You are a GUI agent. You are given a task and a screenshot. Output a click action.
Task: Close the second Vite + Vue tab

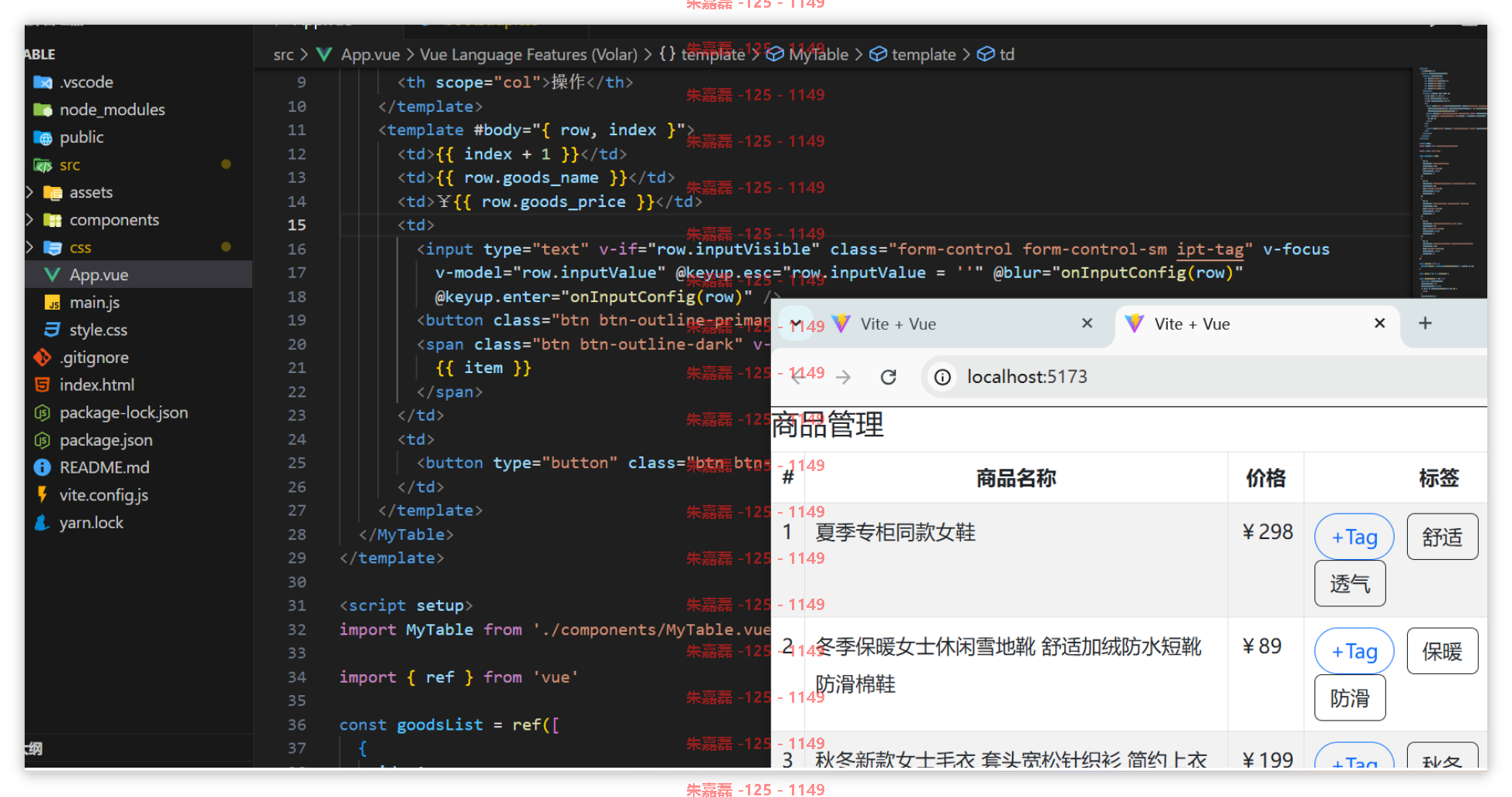coord(1380,324)
